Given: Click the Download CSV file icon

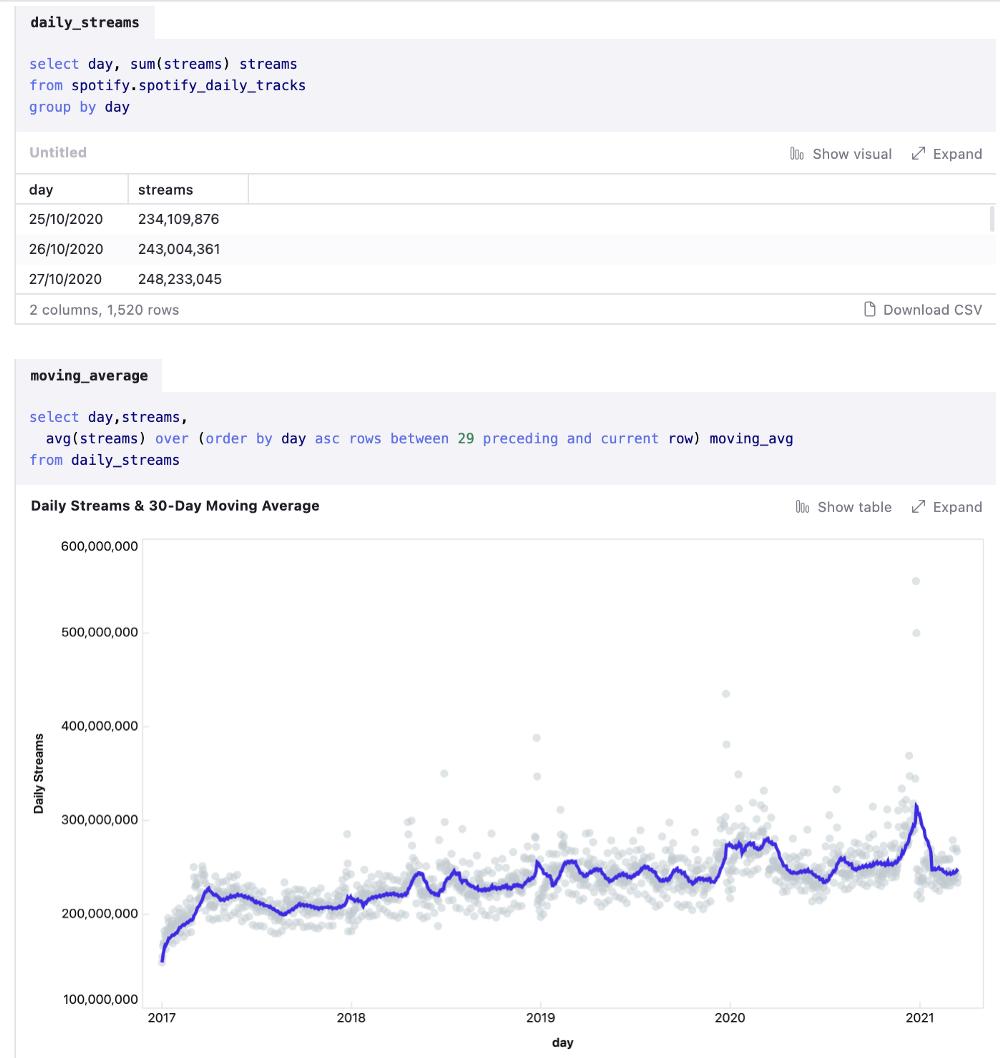Looking at the screenshot, I should pos(870,310).
